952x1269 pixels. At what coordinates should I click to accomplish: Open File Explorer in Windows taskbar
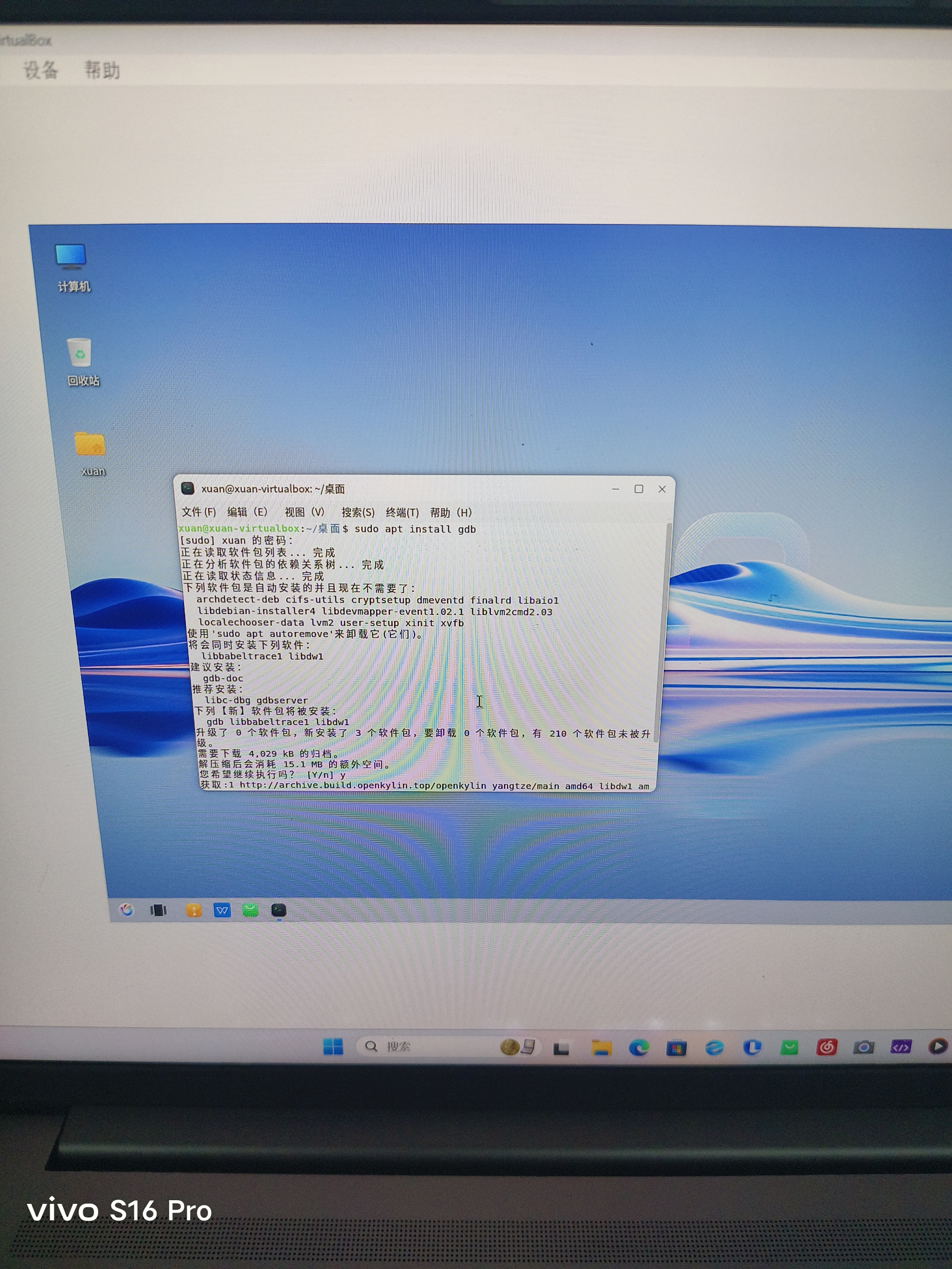coord(602,1048)
